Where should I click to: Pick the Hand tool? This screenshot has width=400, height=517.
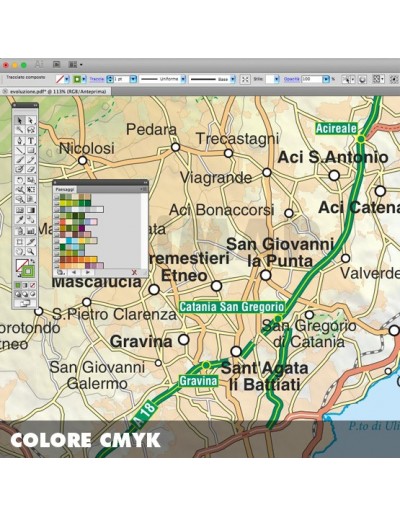20,251
